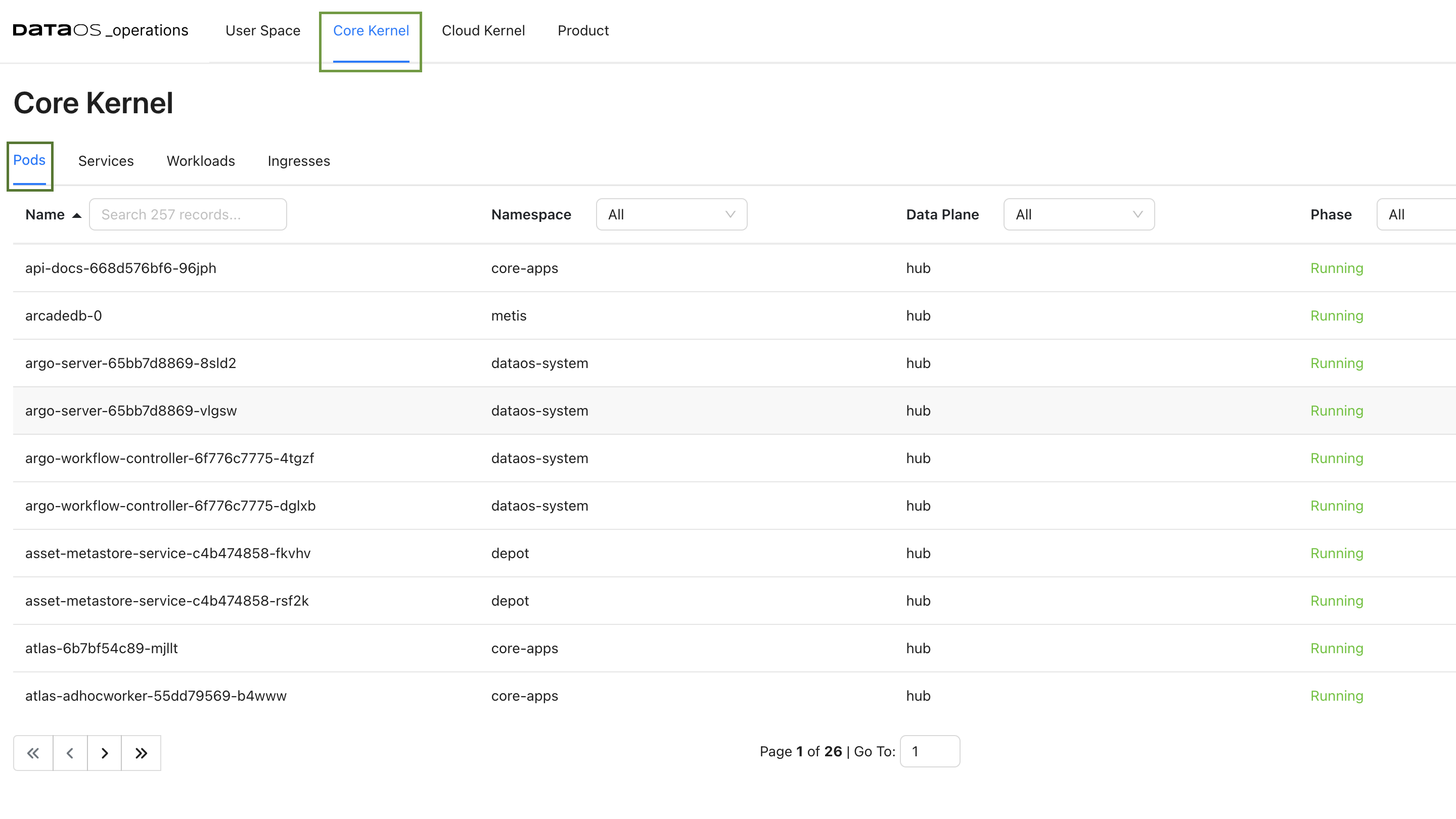Expand the Phase filter dropdown
The width and height of the screenshot is (1456, 819).
pos(1420,214)
